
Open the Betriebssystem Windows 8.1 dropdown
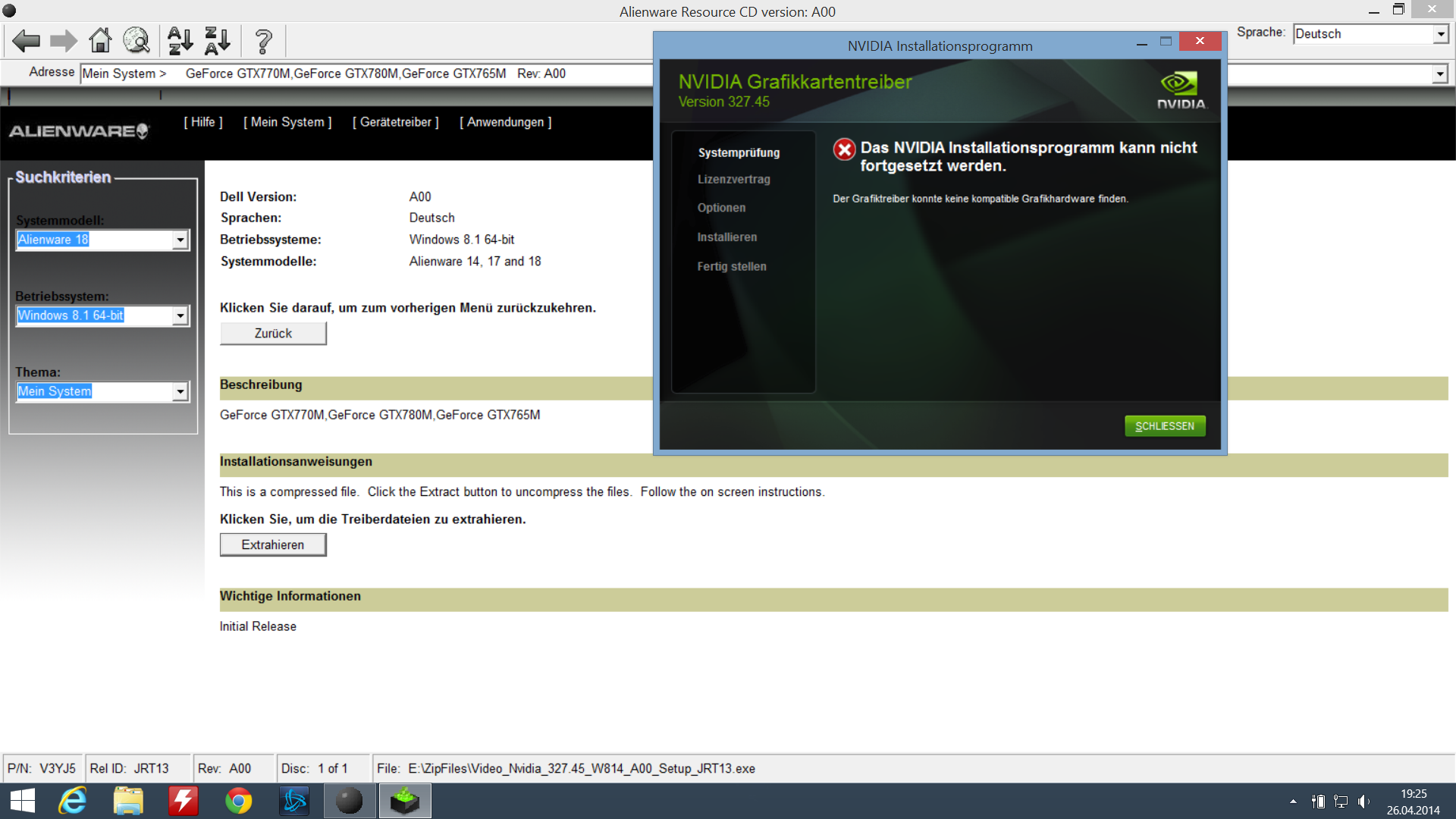102,315
